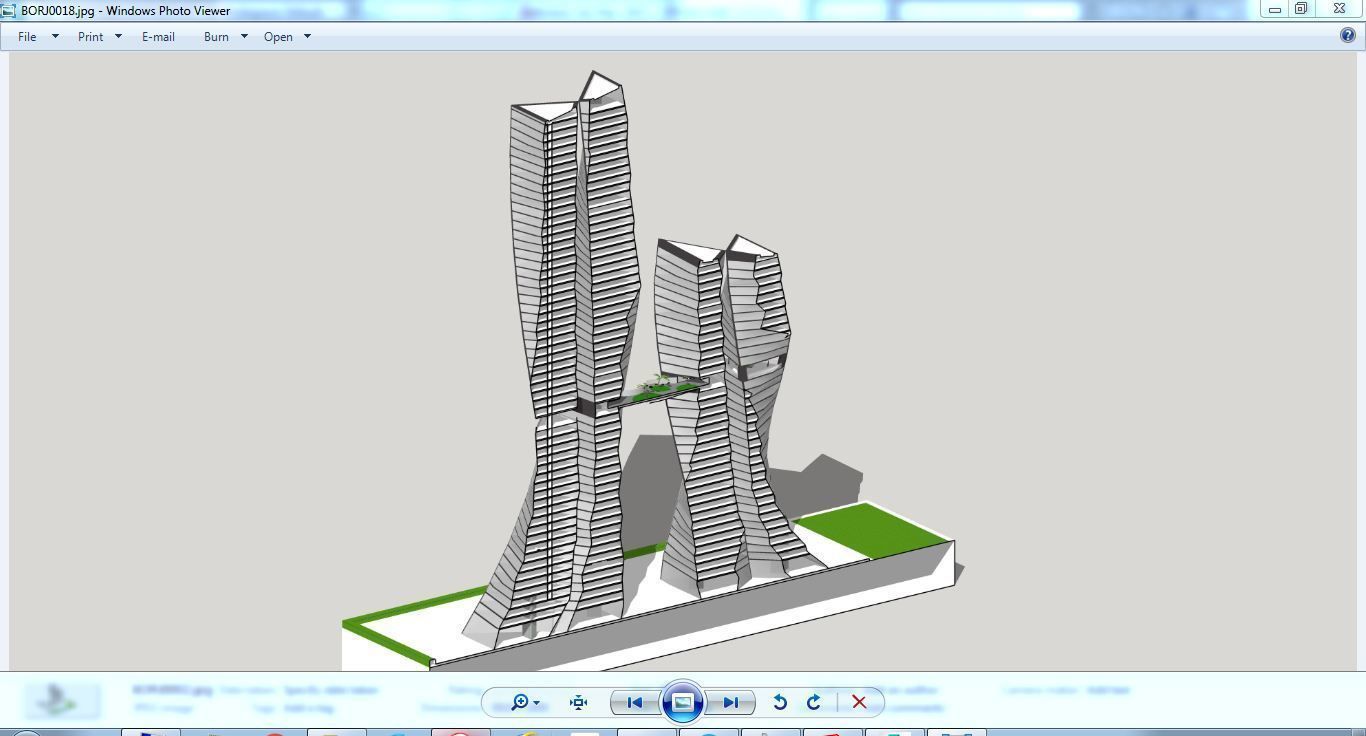The width and height of the screenshot is (1366, 736).
Task: Go to the next picture
Action: point(730,702)
